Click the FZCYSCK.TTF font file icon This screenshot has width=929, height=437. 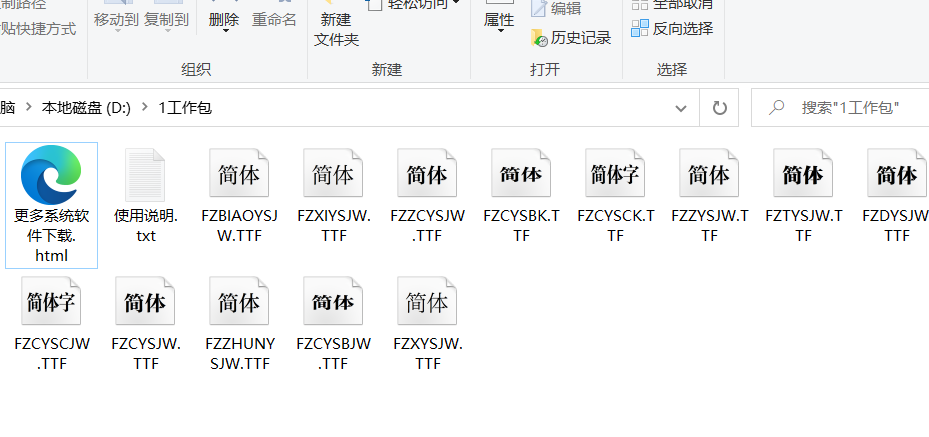click(x=614, y=176)
